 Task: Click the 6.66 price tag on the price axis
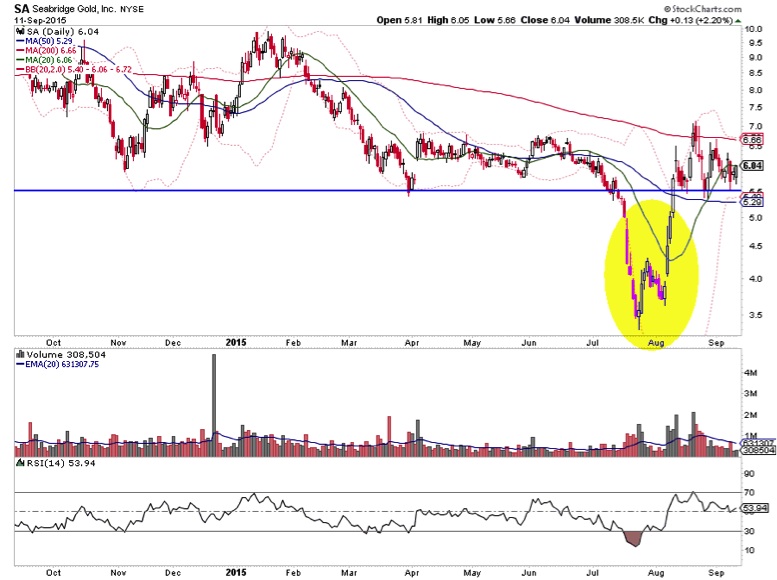[x=752, y=140]
